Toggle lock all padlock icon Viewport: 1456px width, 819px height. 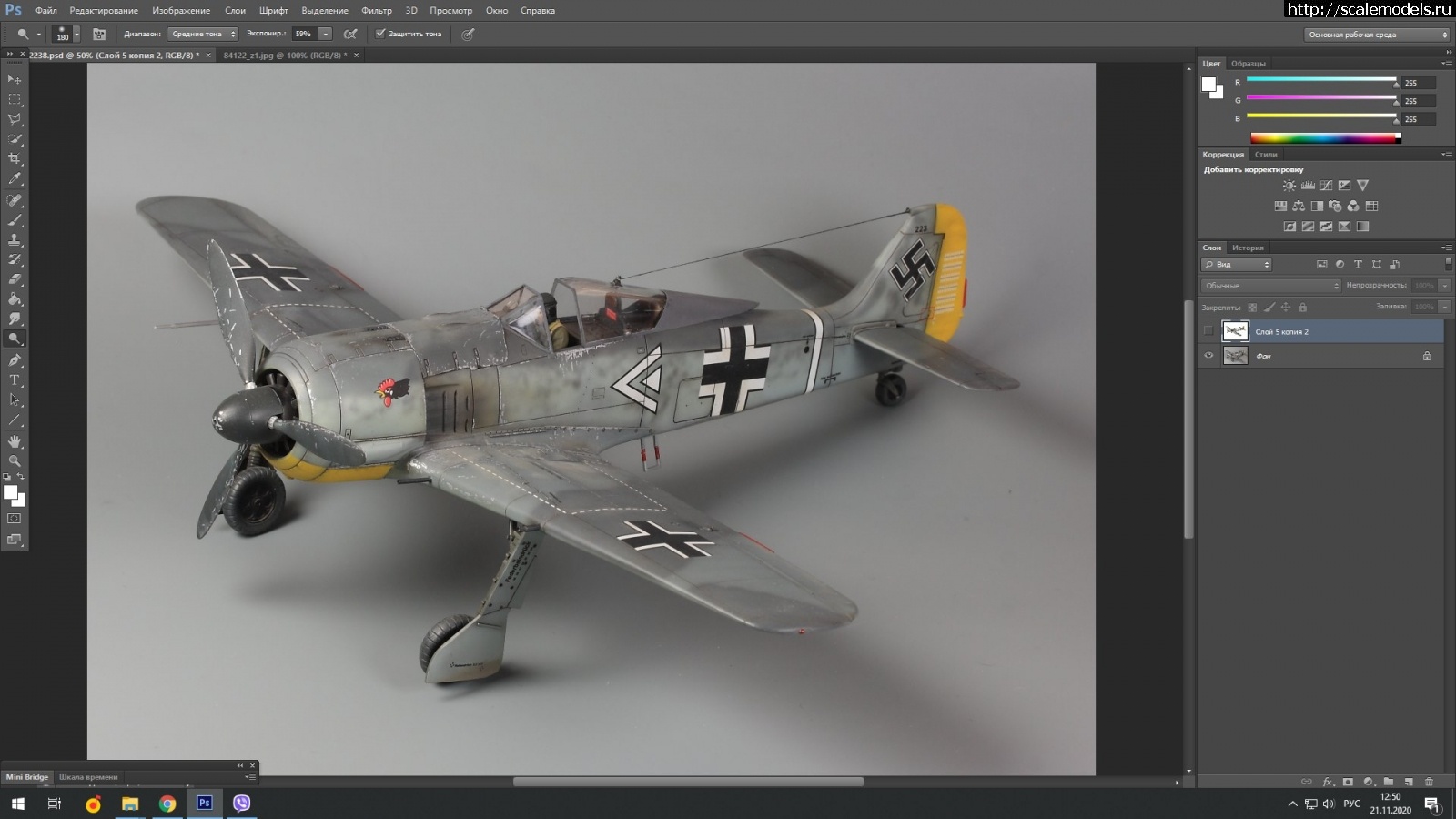coord(1302,308)
